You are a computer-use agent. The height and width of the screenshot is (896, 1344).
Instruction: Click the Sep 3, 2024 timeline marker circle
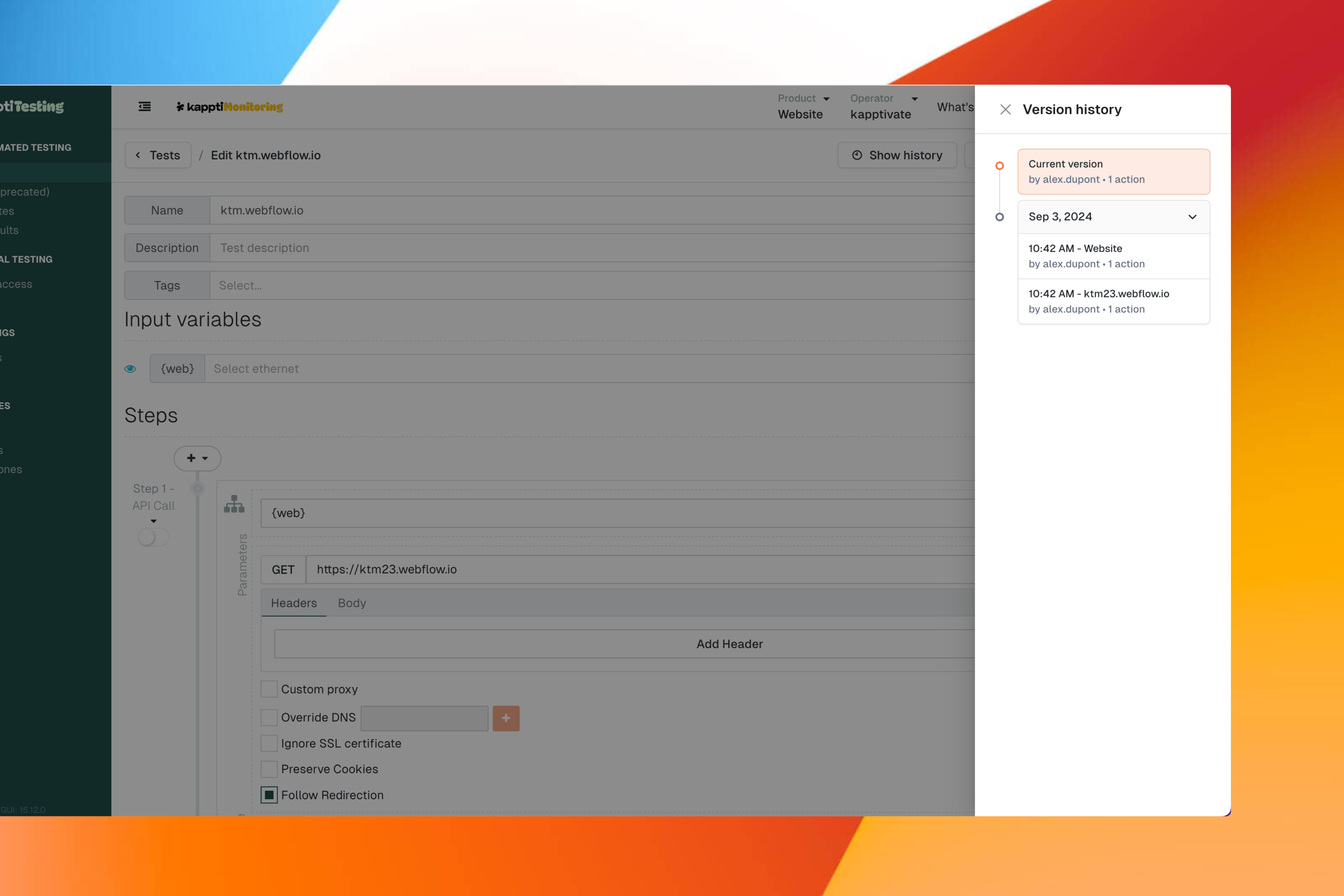[1000, 217]
